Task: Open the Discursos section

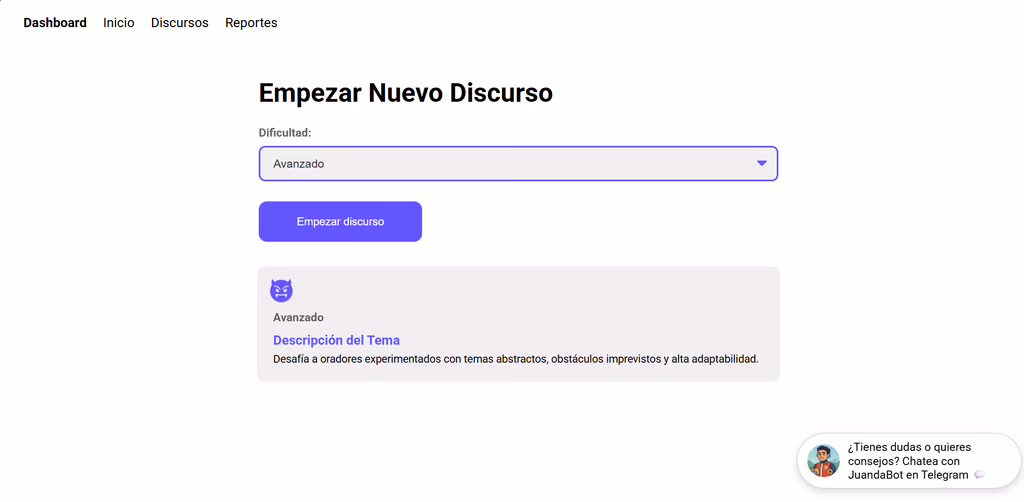Action: coord(180,23)
